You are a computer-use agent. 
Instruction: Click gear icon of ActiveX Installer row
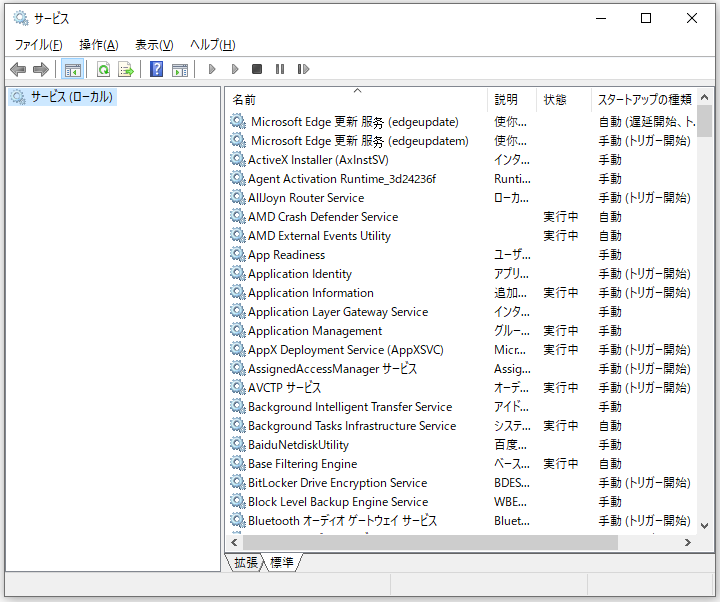237,159
